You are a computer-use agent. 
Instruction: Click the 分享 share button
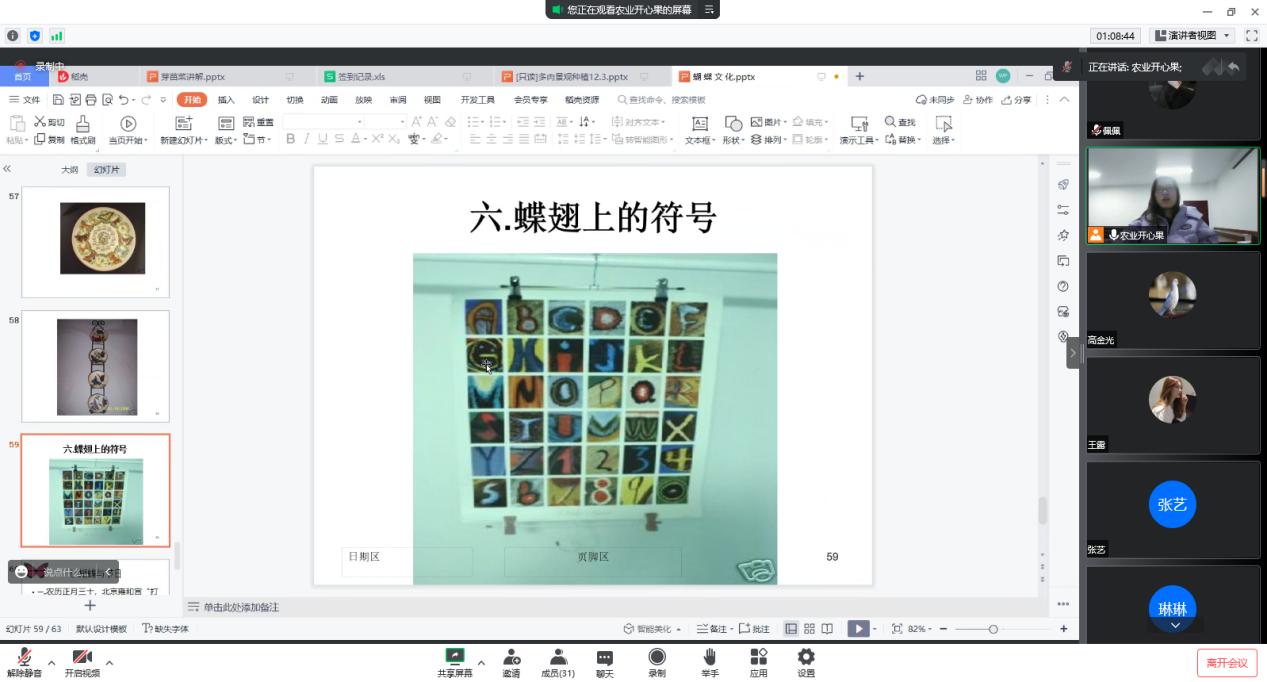tap(1017, 100)
